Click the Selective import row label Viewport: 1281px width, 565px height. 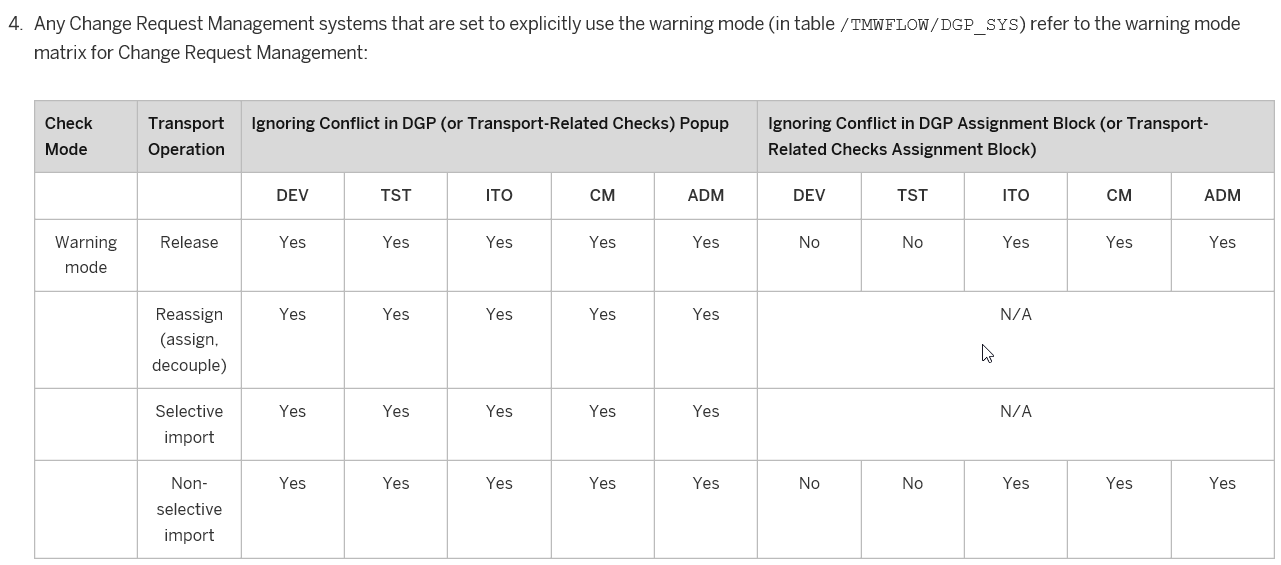click(189, 424)
